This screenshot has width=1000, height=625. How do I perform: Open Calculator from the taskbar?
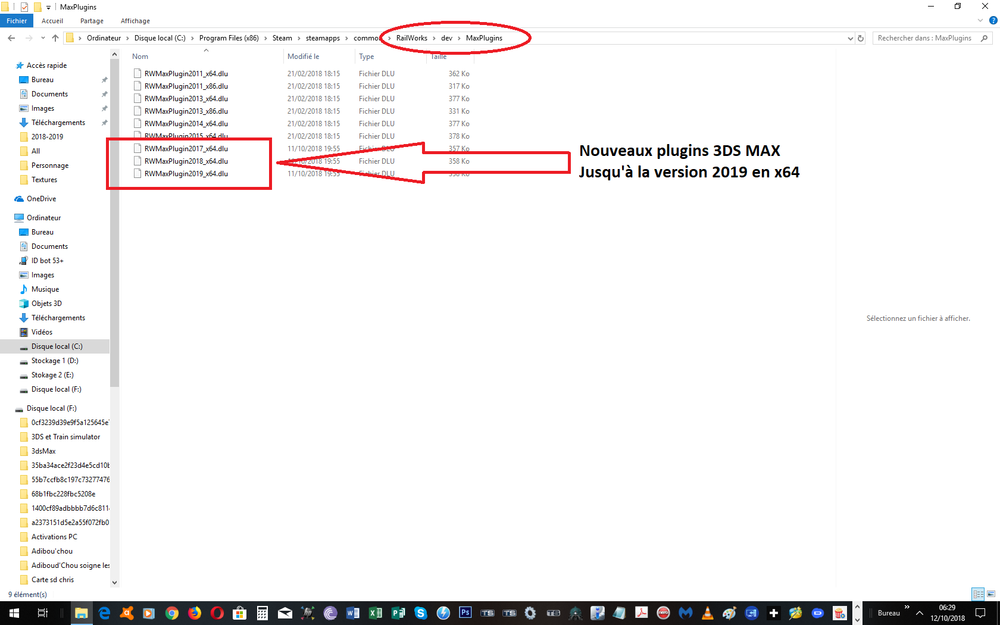(x=261, y=614)
